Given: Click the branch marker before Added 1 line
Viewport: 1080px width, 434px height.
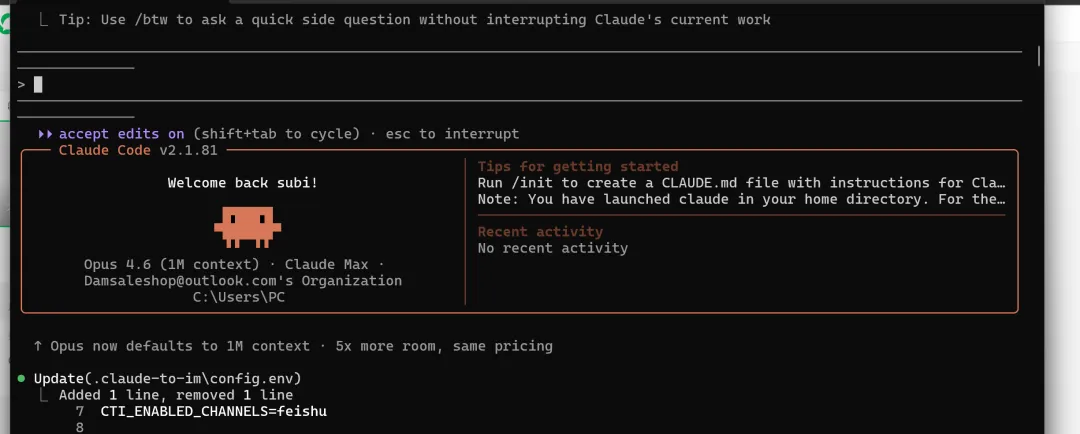Looking at the screenshot, I should click(x=43, y=395).
